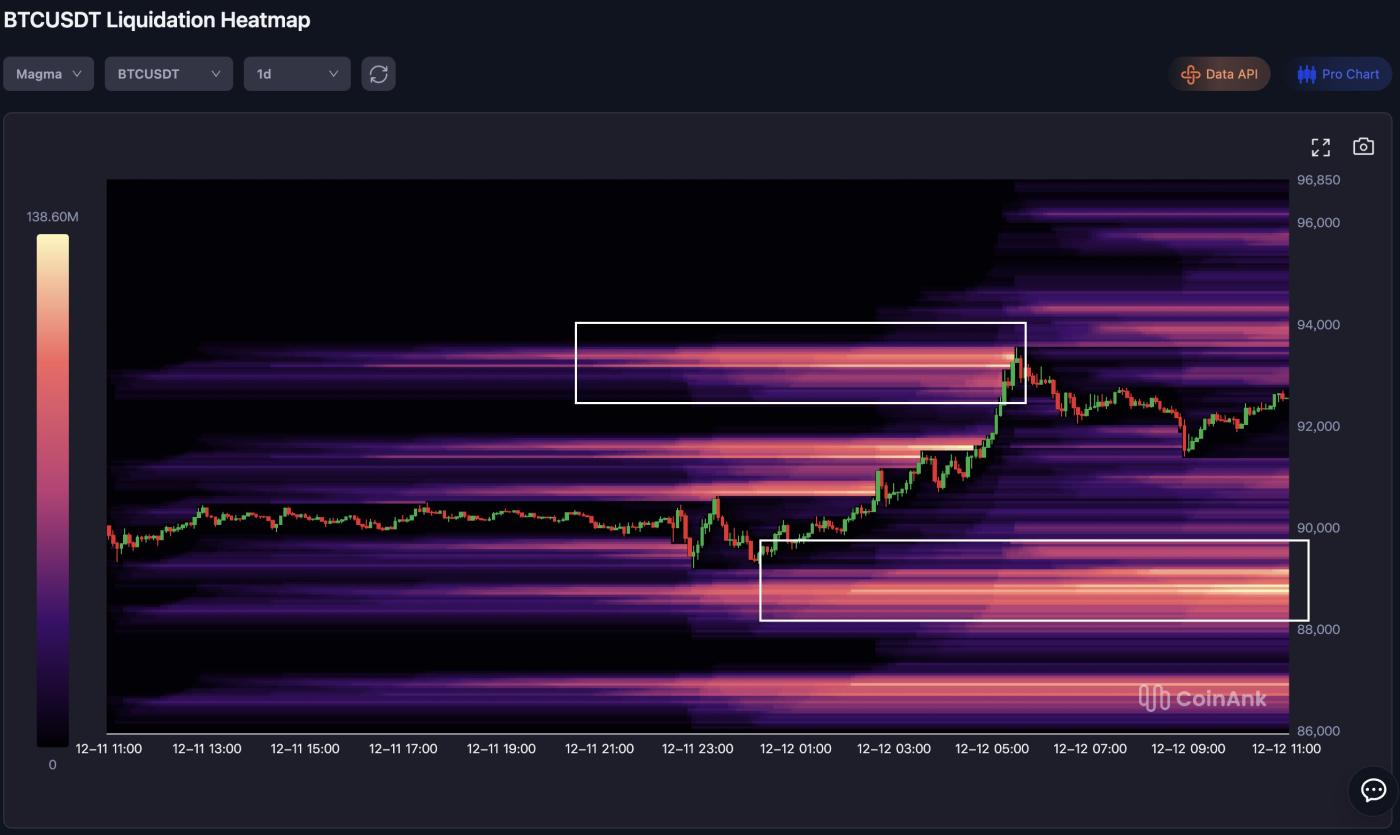Switch to Pro Chart view
The height and width of the screenshot is (835, 1400).
click(1338, 74)
